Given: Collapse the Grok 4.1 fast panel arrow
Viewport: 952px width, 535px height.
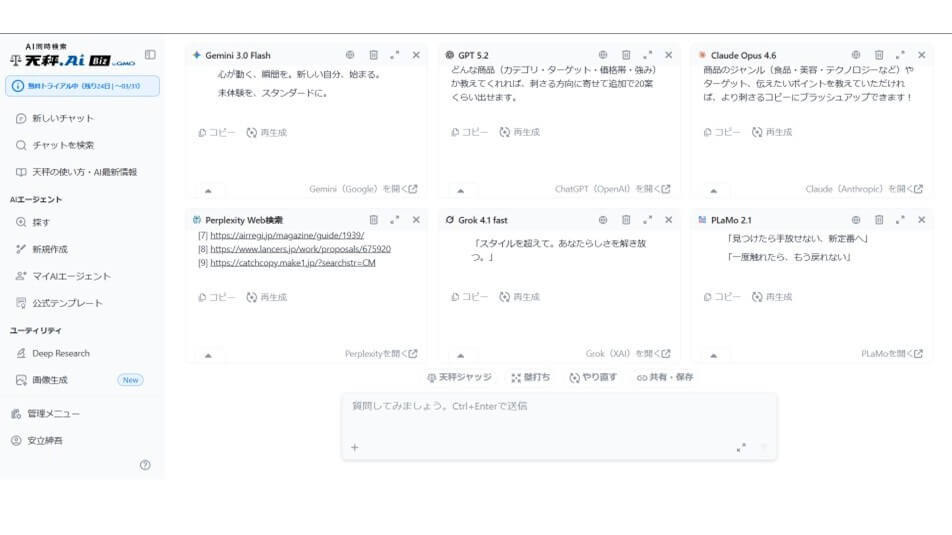Looking at the screenshot, I should pos(460,355).
